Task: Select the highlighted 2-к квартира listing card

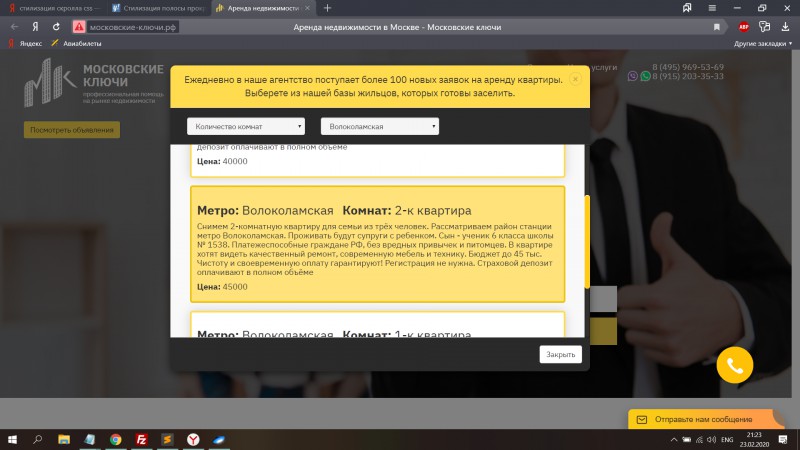Action: point(378,244)
